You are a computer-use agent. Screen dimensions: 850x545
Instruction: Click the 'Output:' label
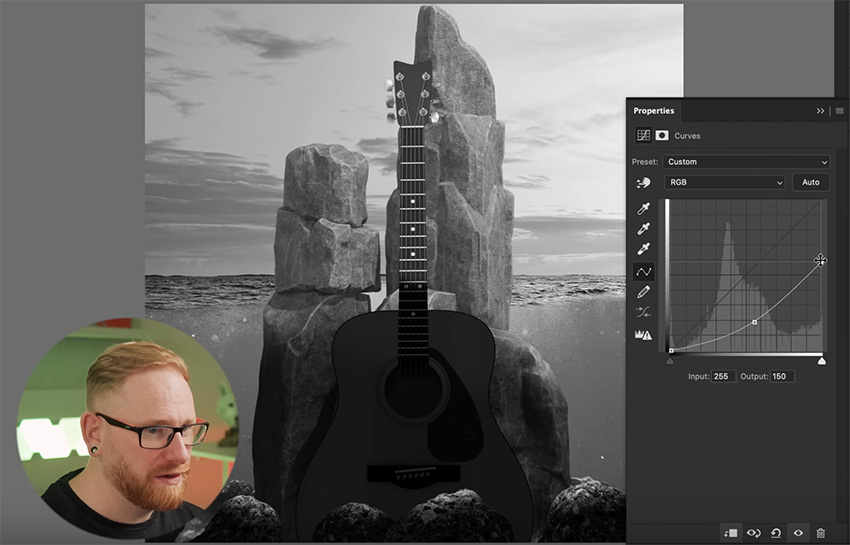click(x=754, y=376)
